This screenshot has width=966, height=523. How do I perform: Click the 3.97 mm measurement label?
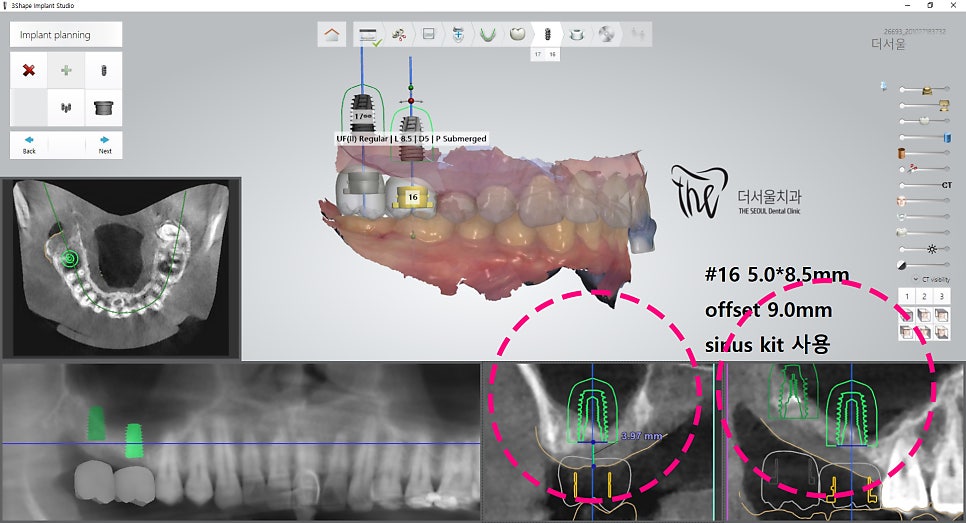(x=641, y=436)
